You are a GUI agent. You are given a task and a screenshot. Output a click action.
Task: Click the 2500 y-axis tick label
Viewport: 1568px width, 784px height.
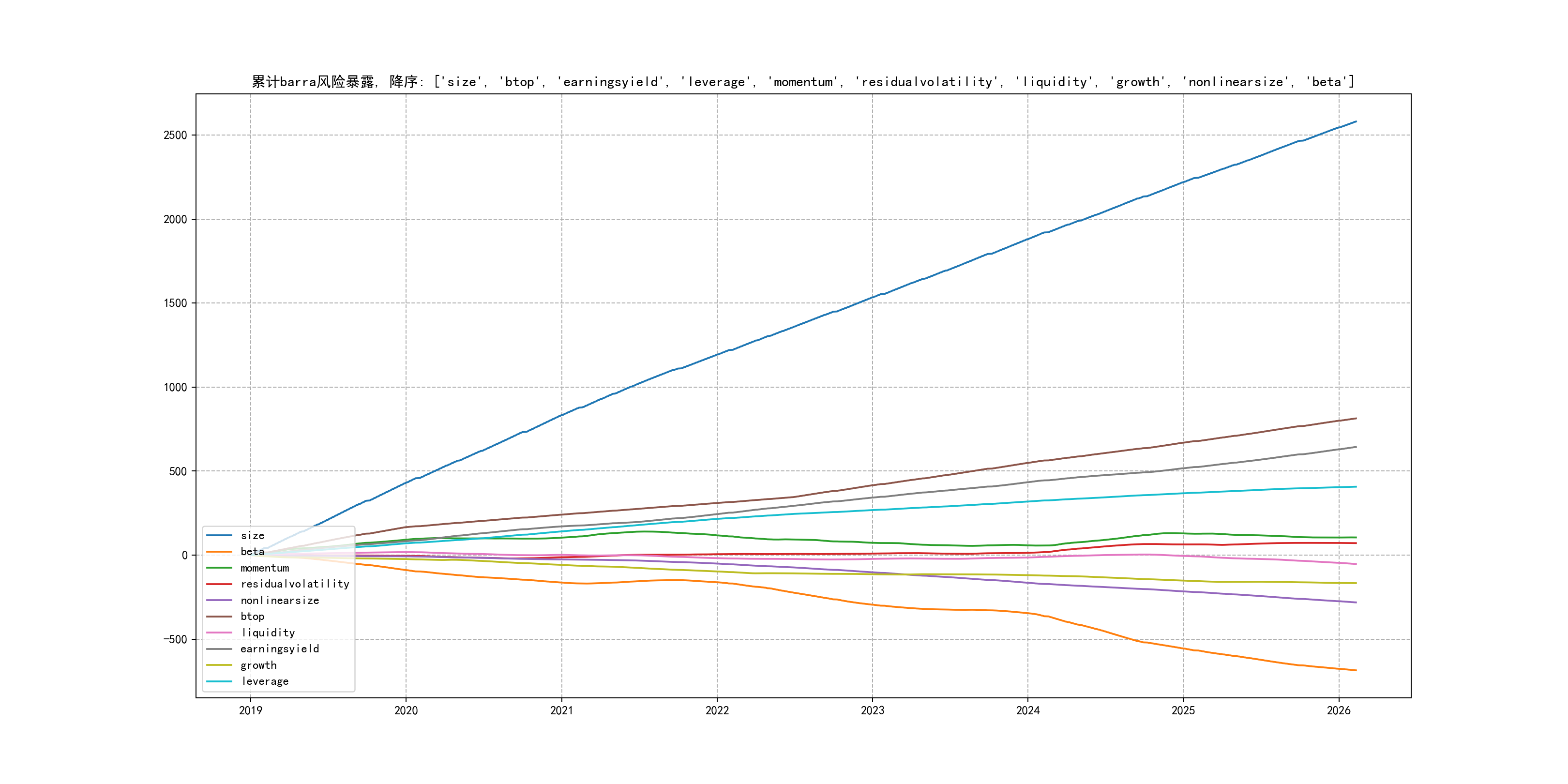point(175,135)
